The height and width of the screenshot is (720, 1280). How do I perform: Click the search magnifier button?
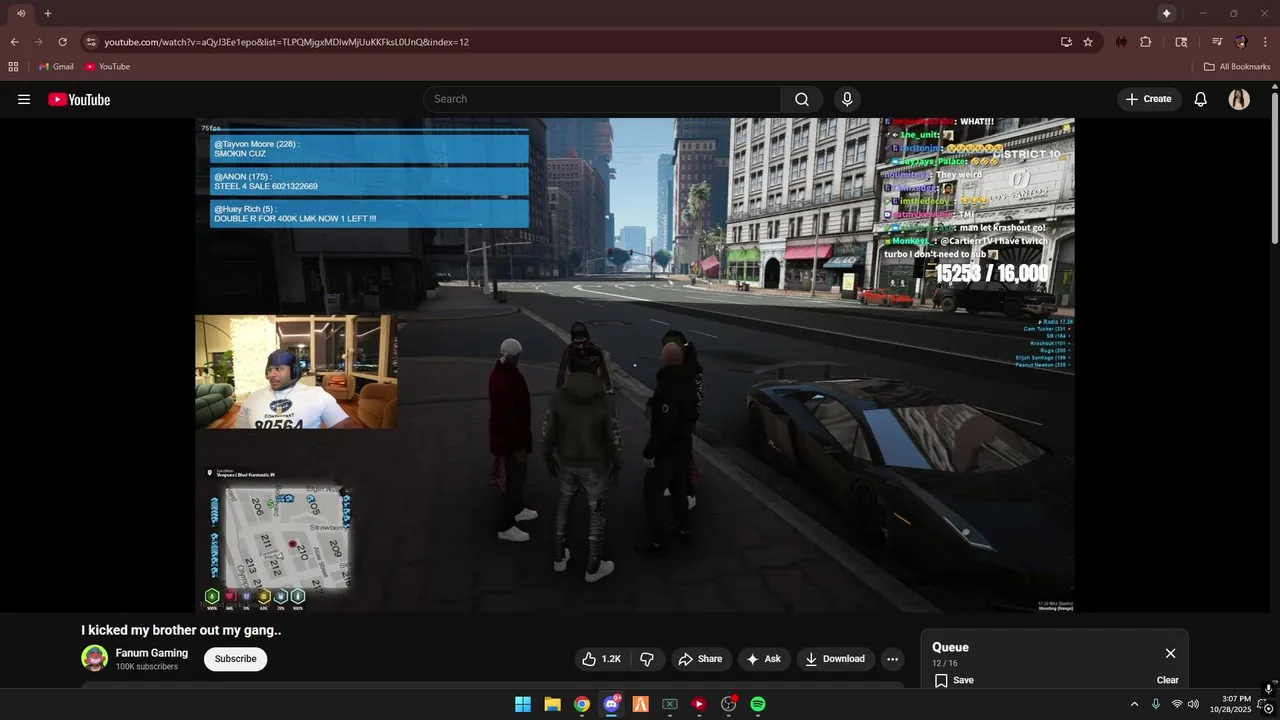point(802,99)
